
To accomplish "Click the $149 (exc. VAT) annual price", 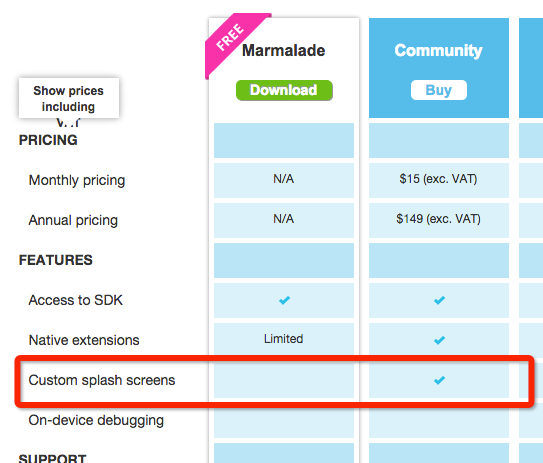I will click(x=438, y=219).
